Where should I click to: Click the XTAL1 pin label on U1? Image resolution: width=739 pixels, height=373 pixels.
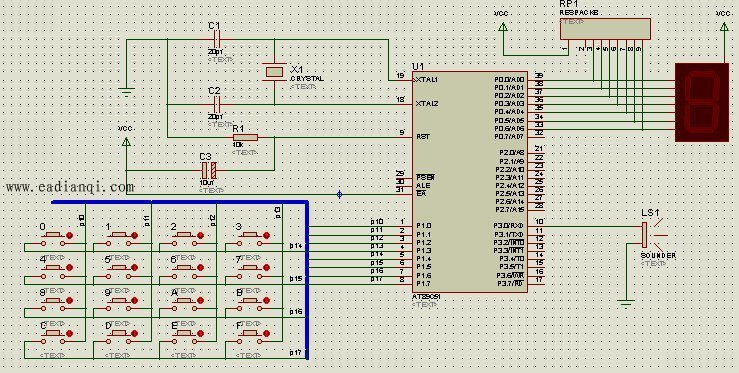click(427, 80)
